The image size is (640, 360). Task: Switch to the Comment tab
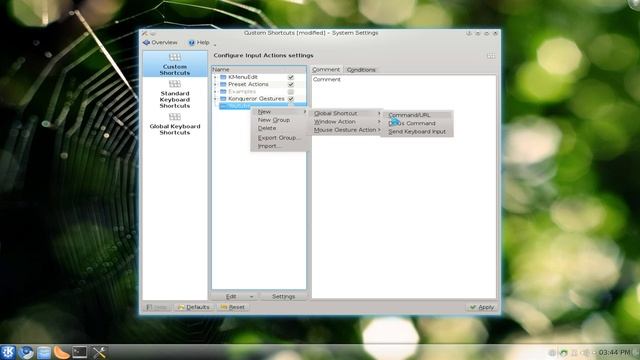point(326,70)
